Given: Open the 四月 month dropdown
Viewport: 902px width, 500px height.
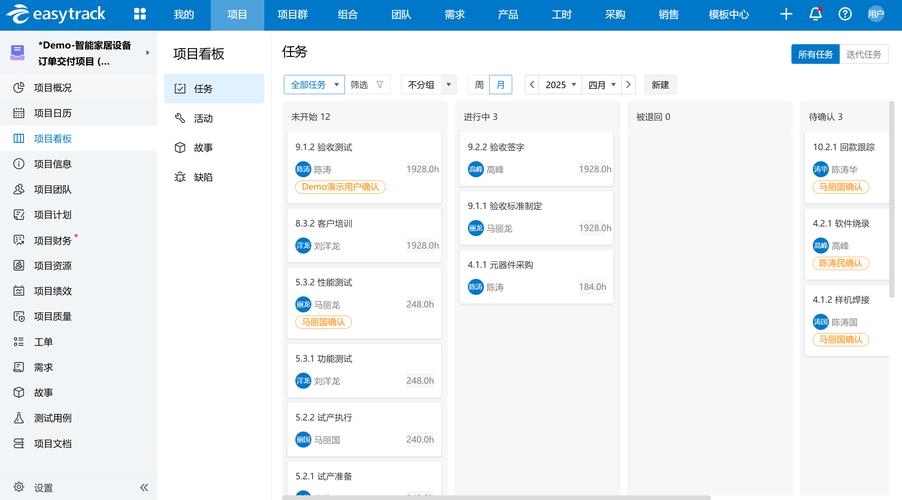Looking at the screenshot, I should pyautogui.click(x=602, y=85).
